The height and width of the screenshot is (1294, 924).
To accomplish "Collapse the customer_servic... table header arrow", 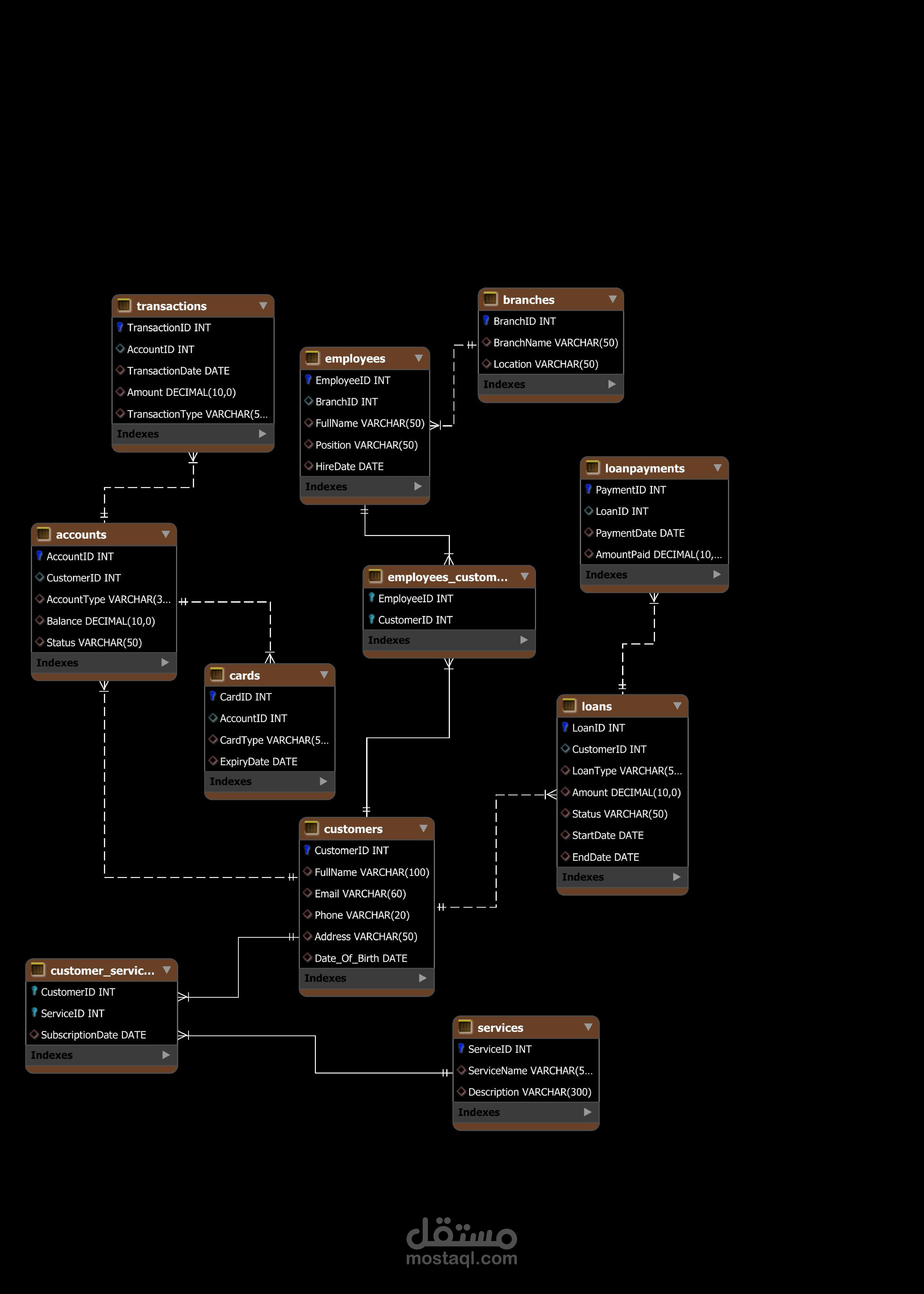I will (x=167, y=970).
